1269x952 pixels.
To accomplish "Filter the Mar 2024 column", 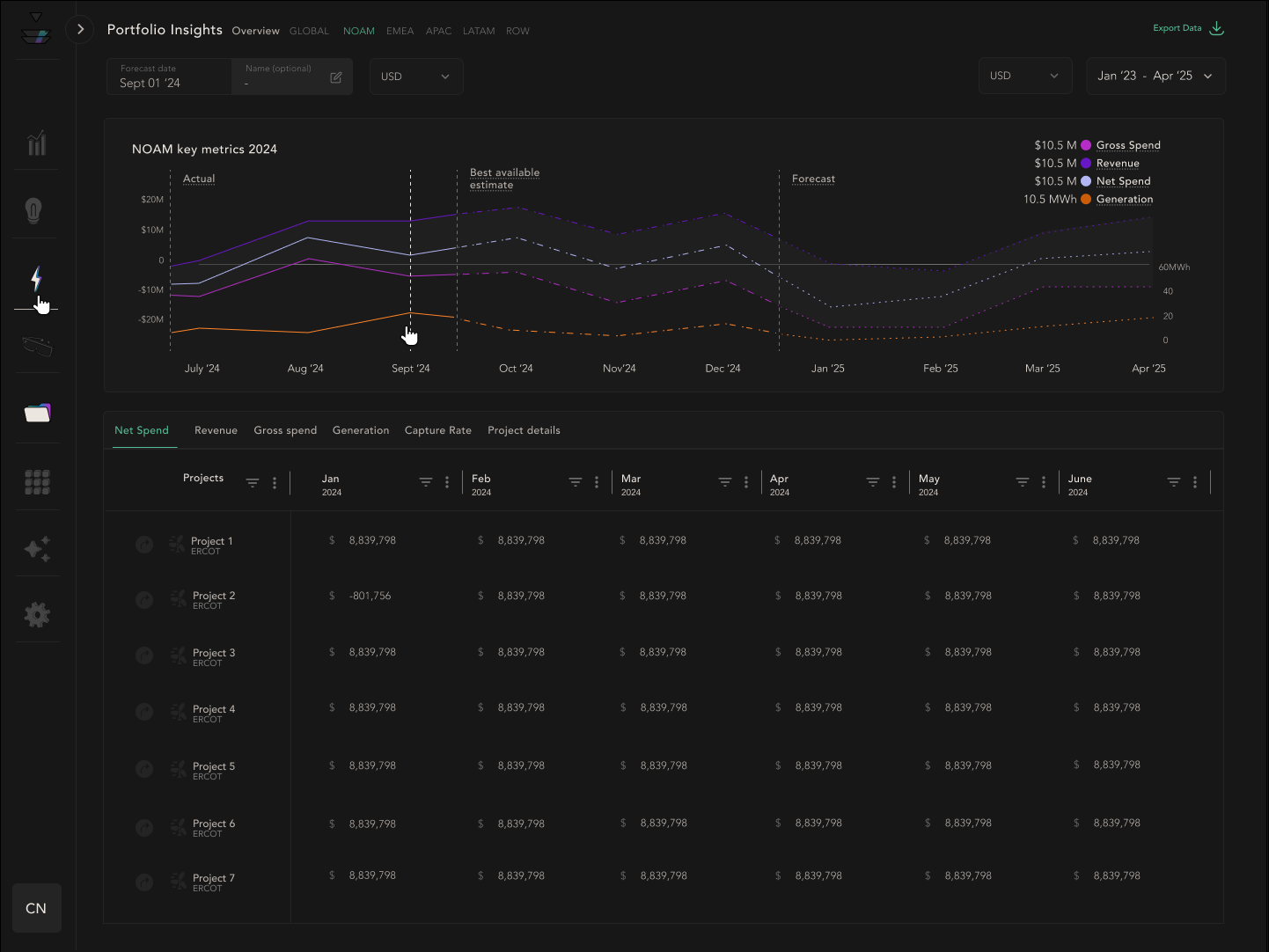I will 725,482.
